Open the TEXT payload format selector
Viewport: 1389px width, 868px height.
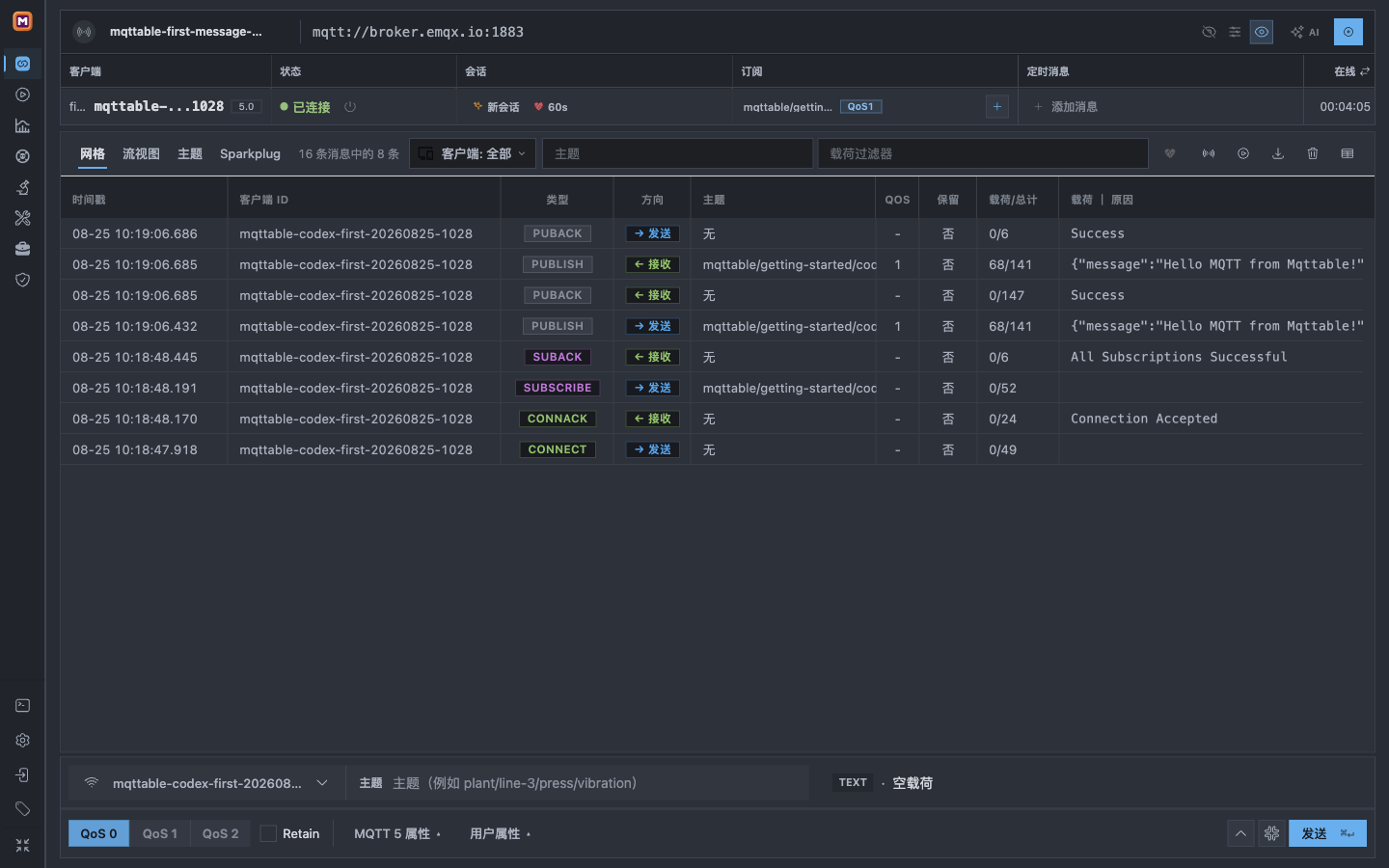pos(853,782)
